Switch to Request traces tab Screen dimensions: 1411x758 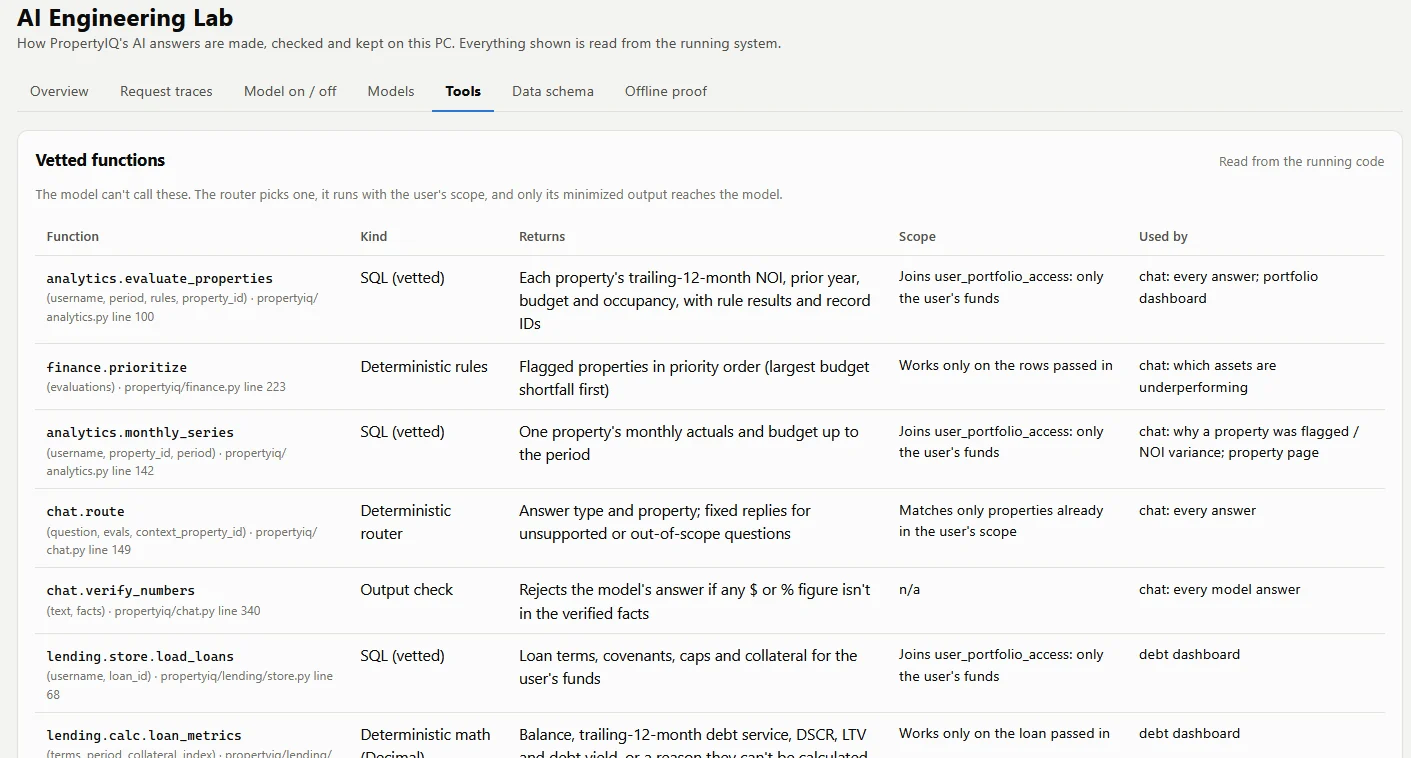tap(166, 91)
